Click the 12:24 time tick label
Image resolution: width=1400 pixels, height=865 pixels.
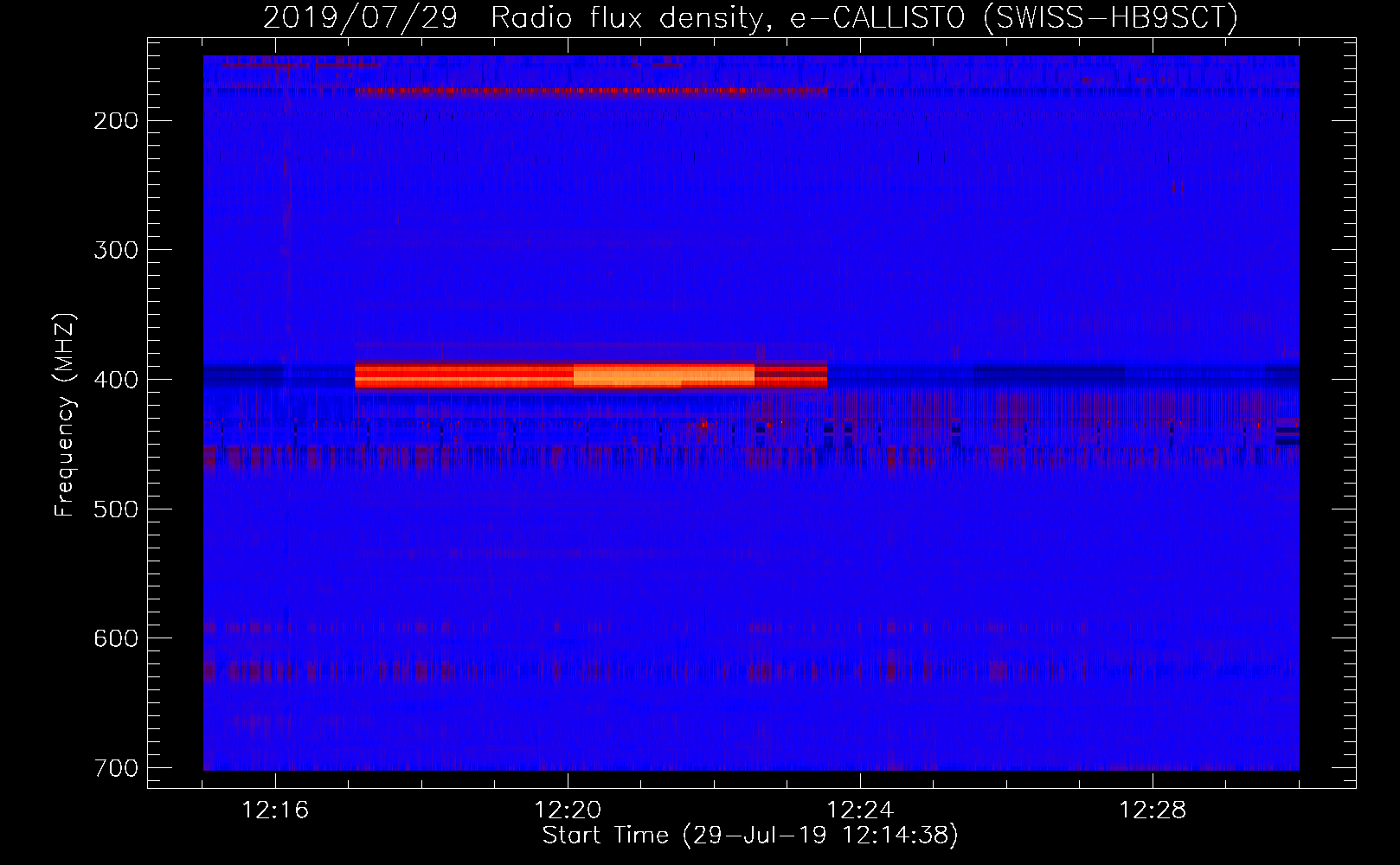[860, 811]
